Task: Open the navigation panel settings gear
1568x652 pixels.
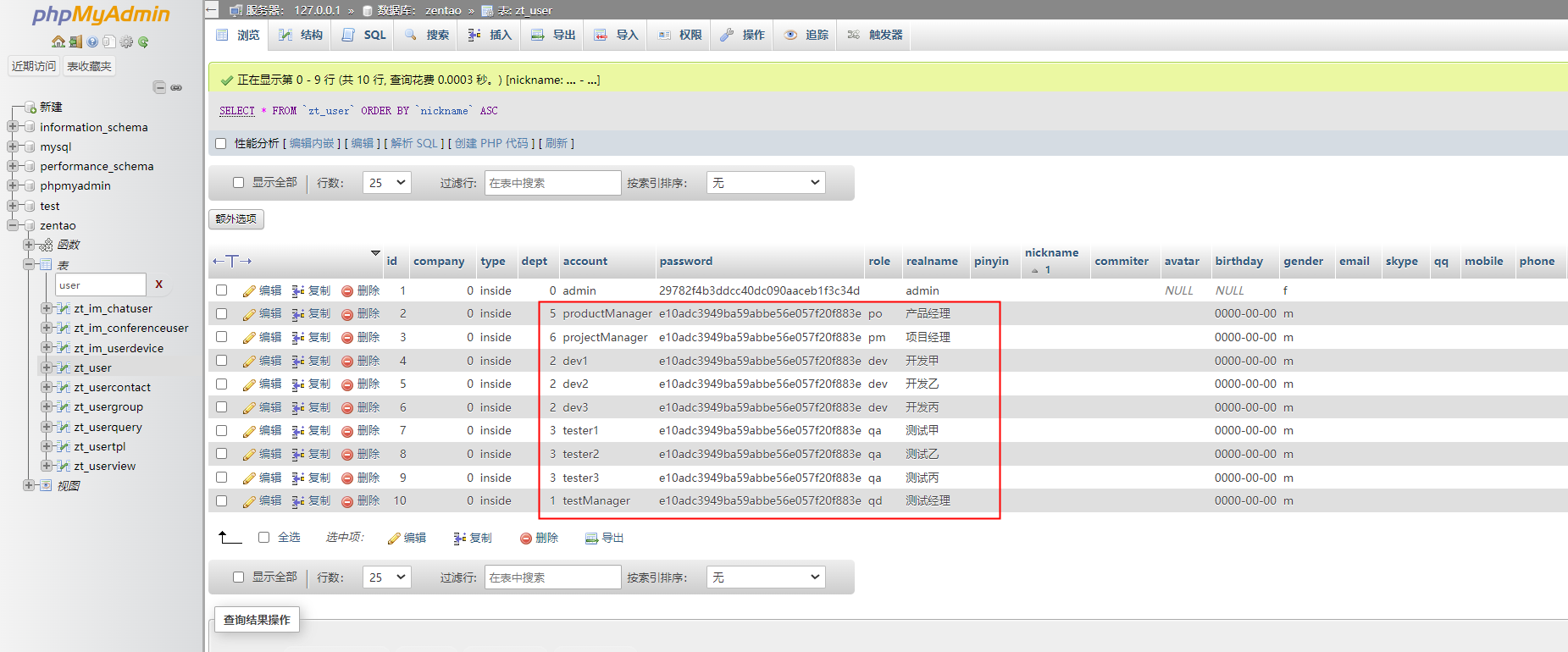Action: 126,41
